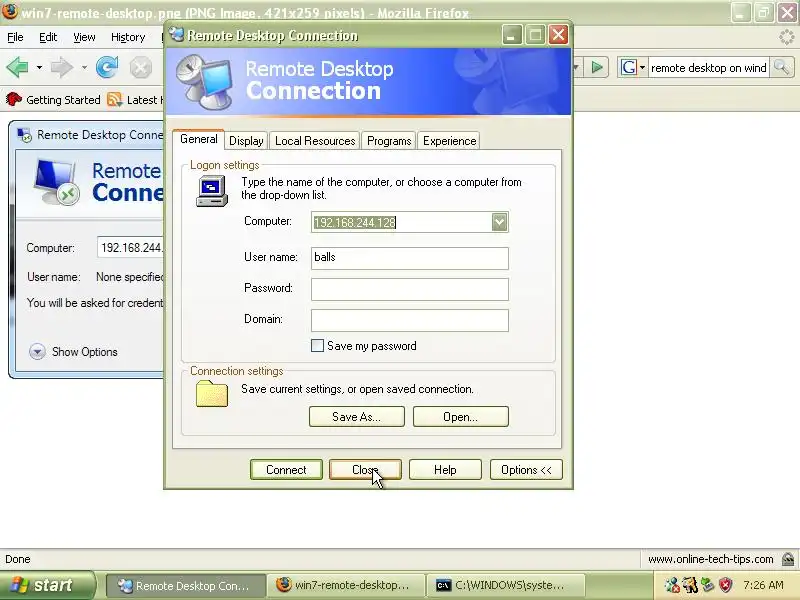
Task: Reload the page in Firefox
Action: click(x=107, y=67)
